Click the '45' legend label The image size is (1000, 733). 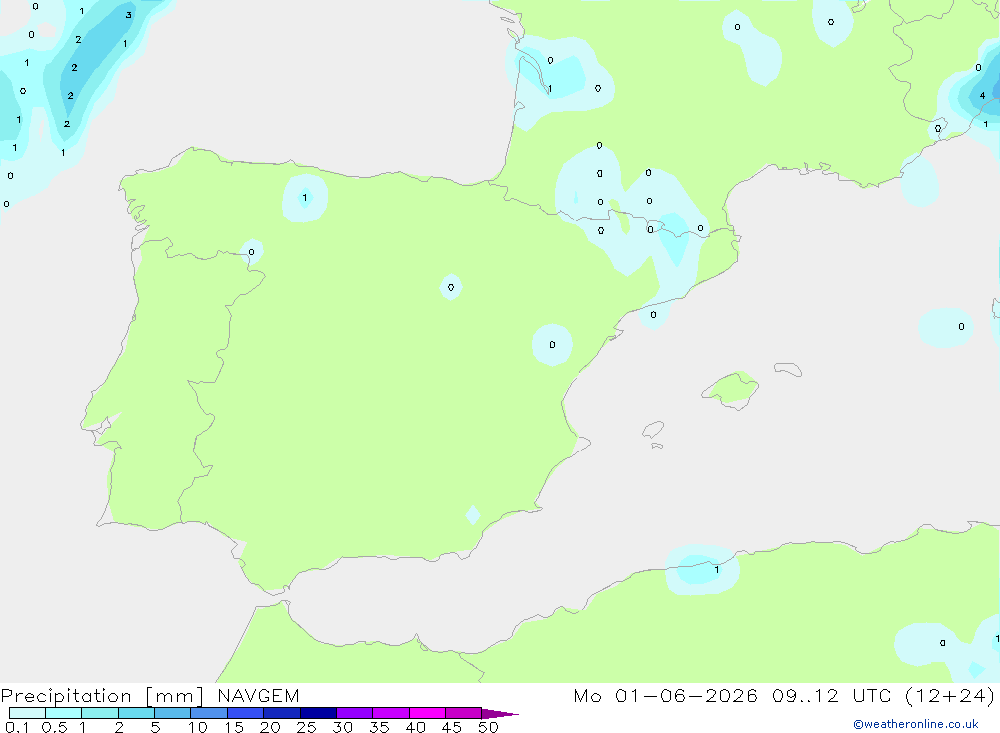pyautogui.click(x=452, y=727)
